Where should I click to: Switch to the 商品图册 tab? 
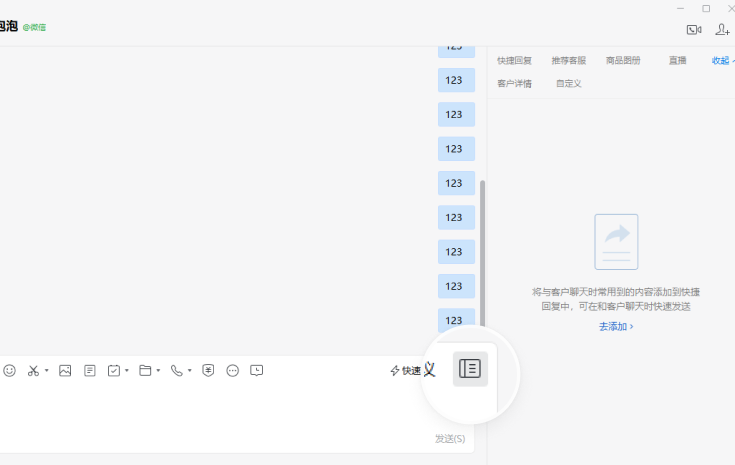[x=623, y=61]
